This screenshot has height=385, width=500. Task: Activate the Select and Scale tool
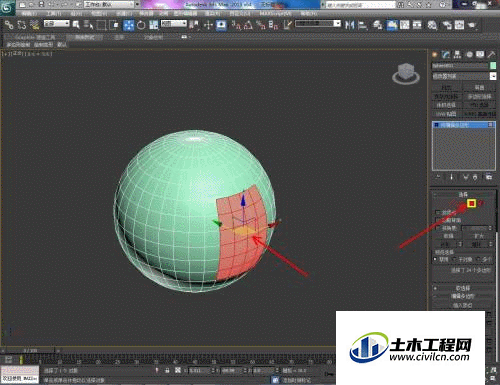point(154,25)
